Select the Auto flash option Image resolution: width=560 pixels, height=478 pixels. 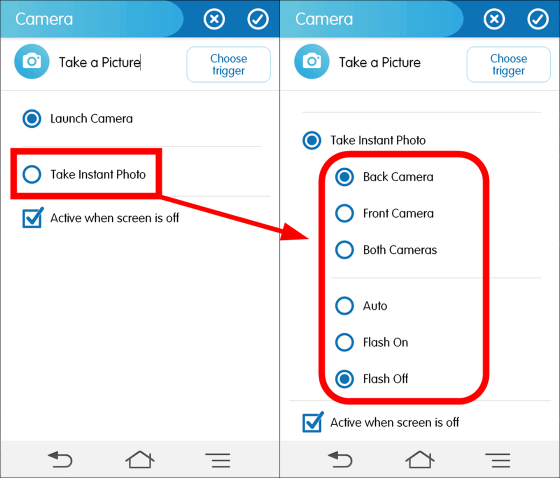(x=345, y=306)
